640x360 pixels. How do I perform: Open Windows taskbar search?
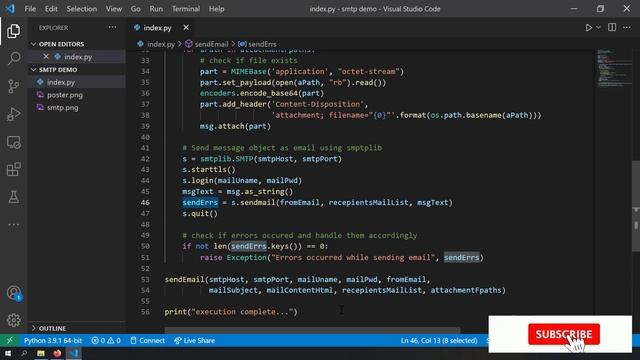coord(24,353)
